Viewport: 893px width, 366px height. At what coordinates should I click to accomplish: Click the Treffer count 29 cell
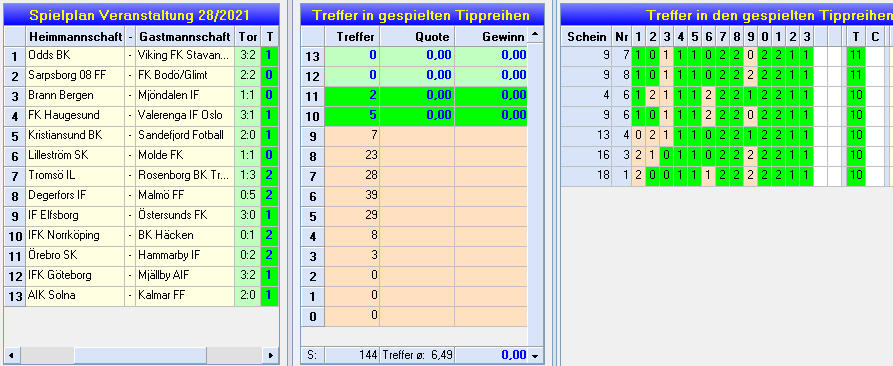(352, 215)
